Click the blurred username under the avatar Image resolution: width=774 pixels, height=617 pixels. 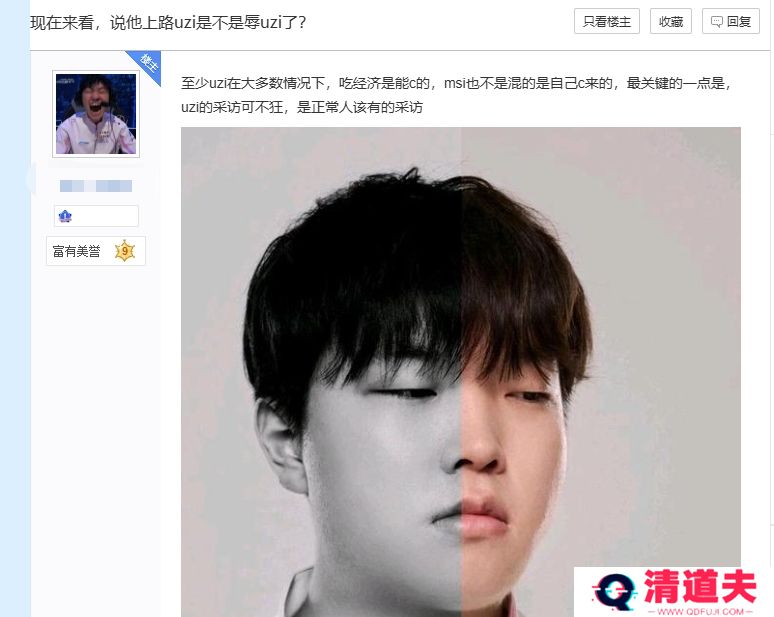[x=96, y=186]
